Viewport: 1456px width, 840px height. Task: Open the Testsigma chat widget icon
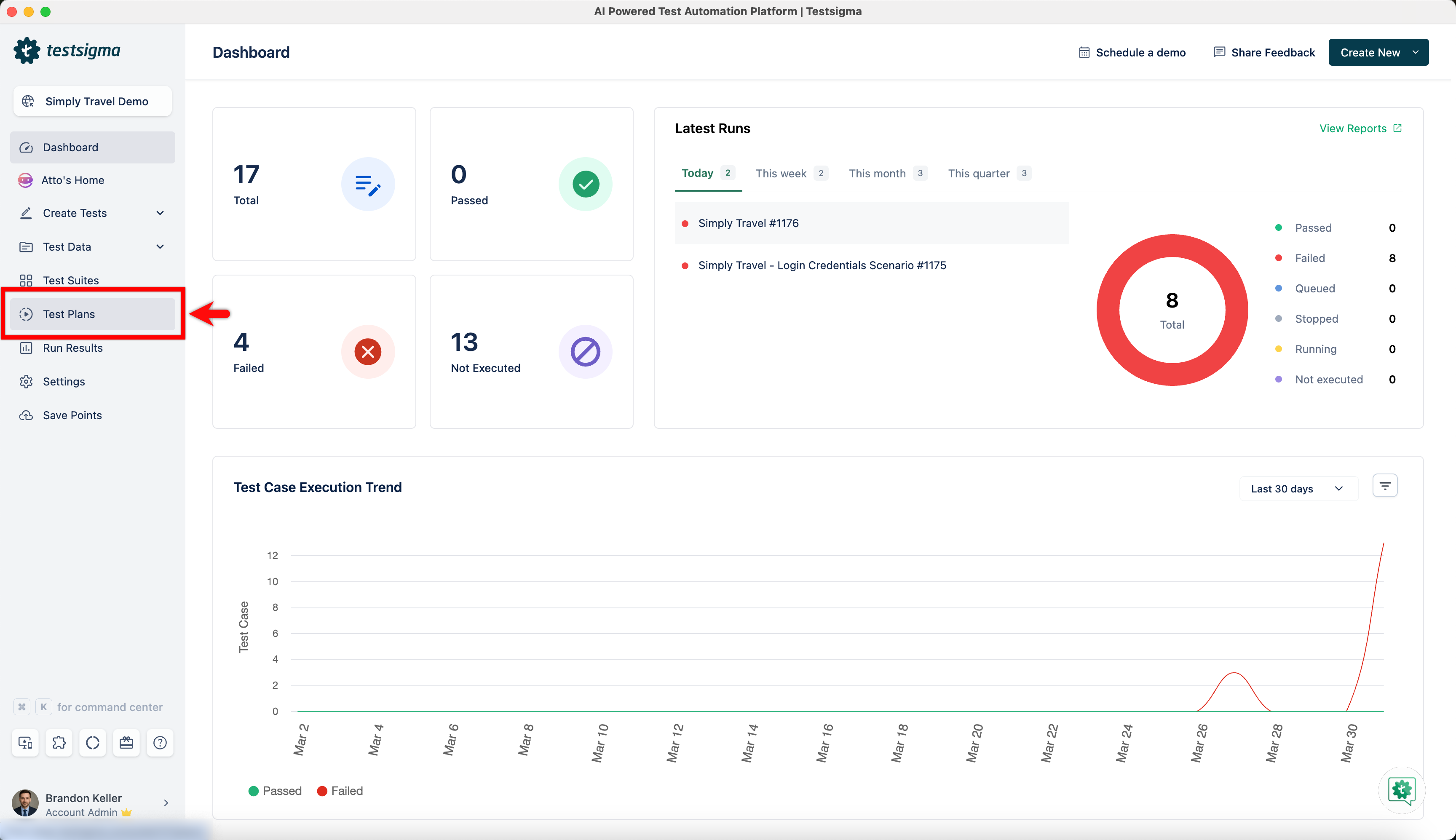[1401, 790]
